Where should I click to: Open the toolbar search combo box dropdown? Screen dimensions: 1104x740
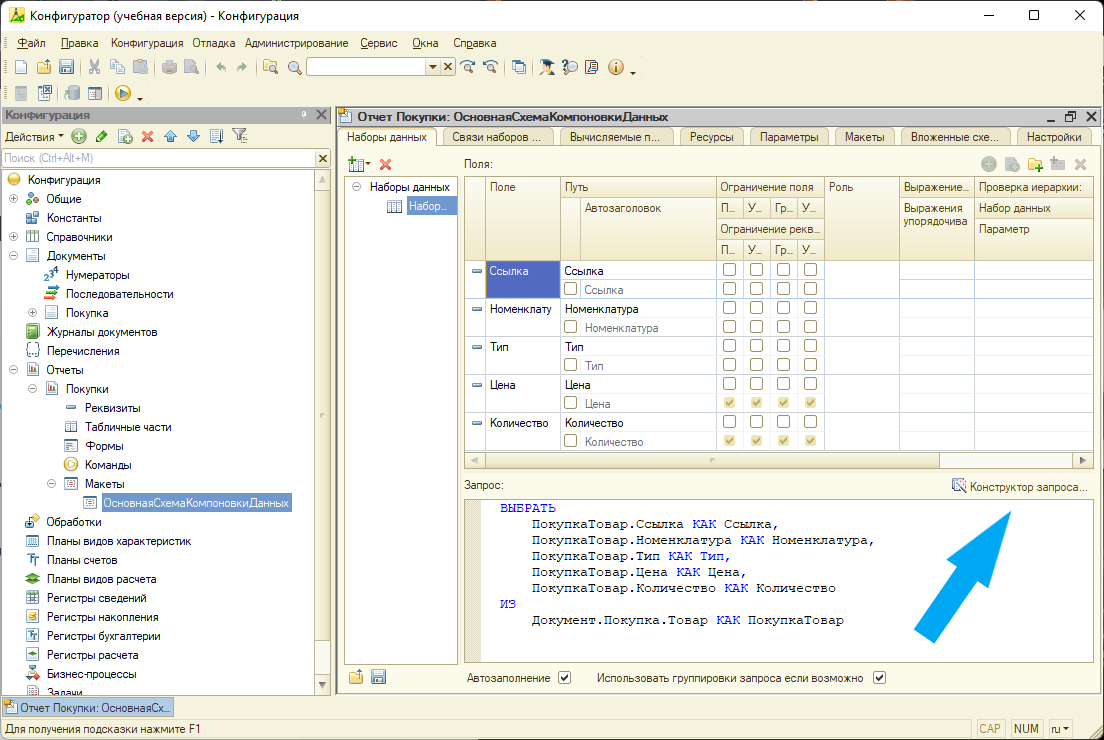click(x=432, y=67)
